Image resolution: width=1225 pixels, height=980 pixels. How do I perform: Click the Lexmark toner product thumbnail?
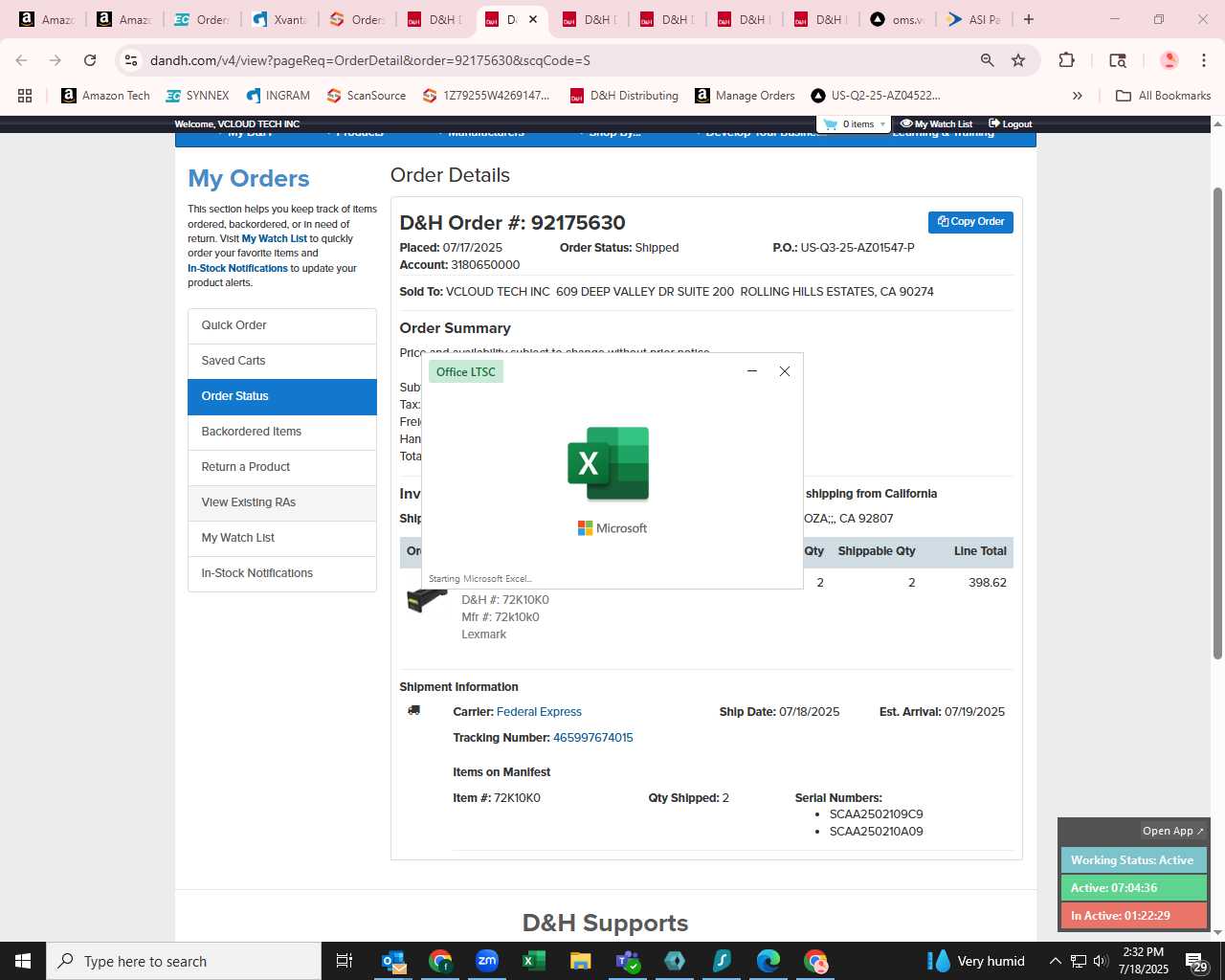pyautogui.click(x=427, y=599)
